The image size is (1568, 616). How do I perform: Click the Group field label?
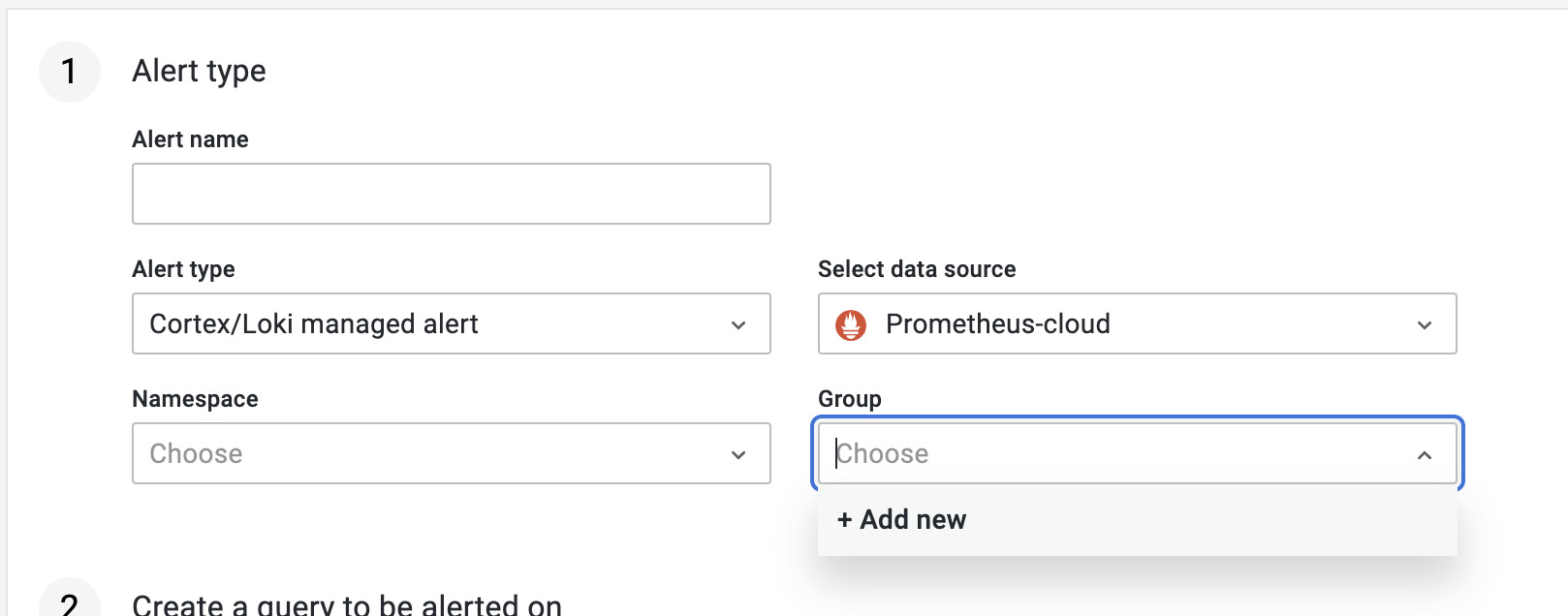click(x=849, y=398)
